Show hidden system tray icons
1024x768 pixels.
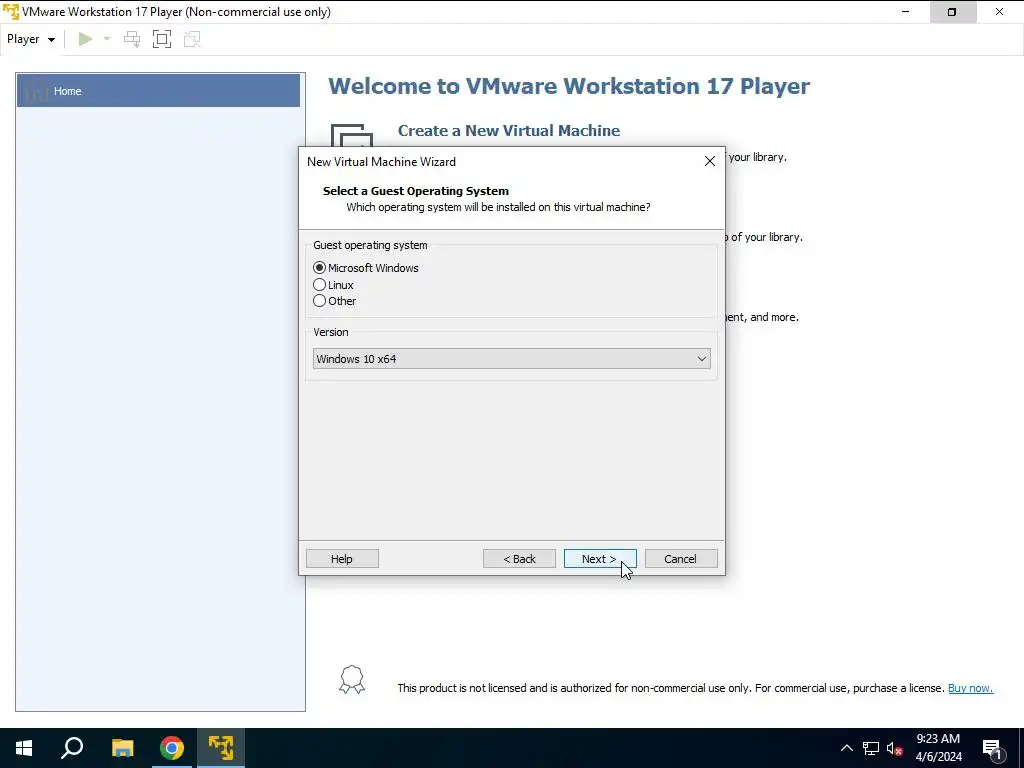coord(846,748)
